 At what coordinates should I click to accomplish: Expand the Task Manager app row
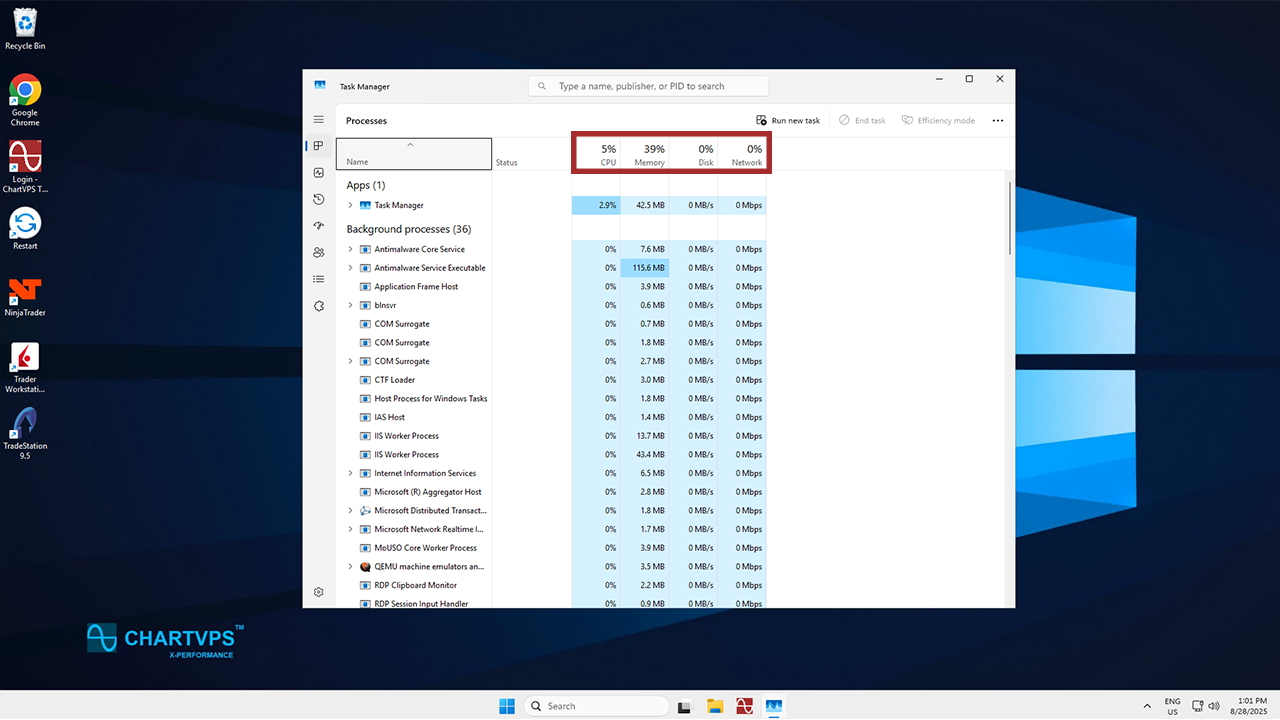(x=350, y=206)
